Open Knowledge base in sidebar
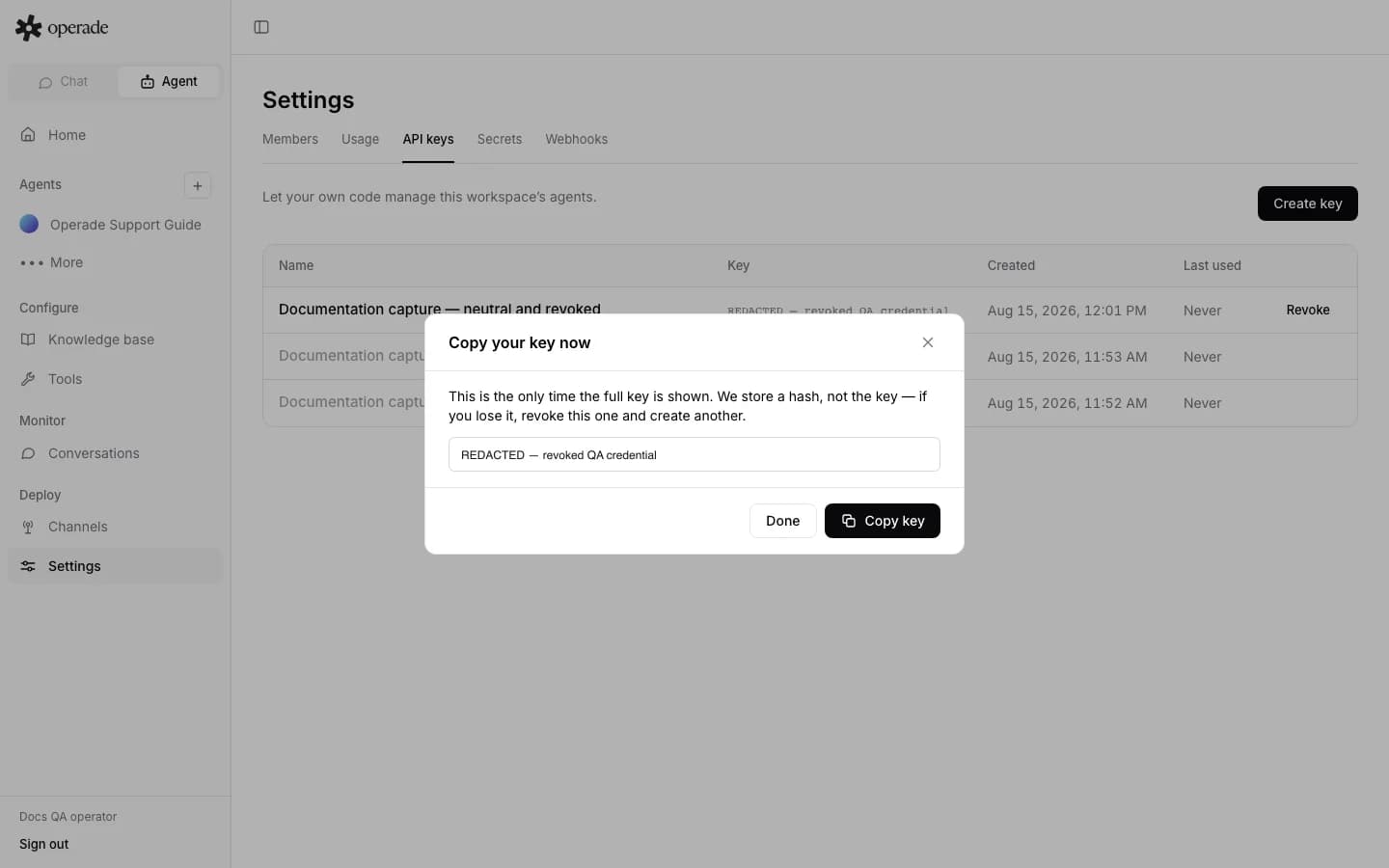 tap(115, 339)
